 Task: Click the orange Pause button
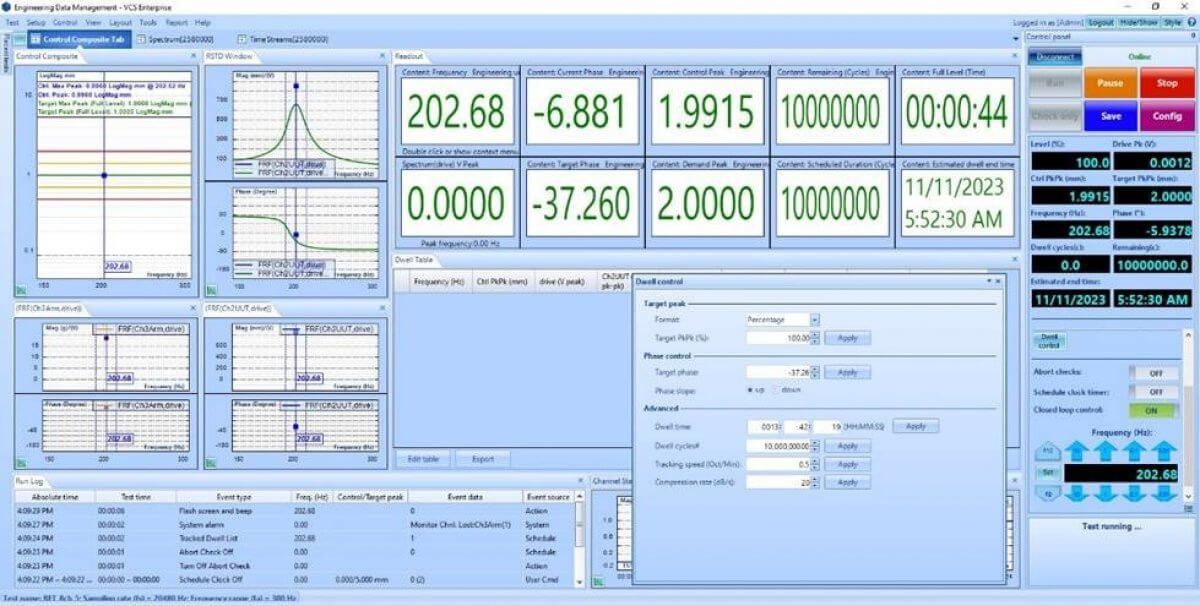(x=1109, y=83)
